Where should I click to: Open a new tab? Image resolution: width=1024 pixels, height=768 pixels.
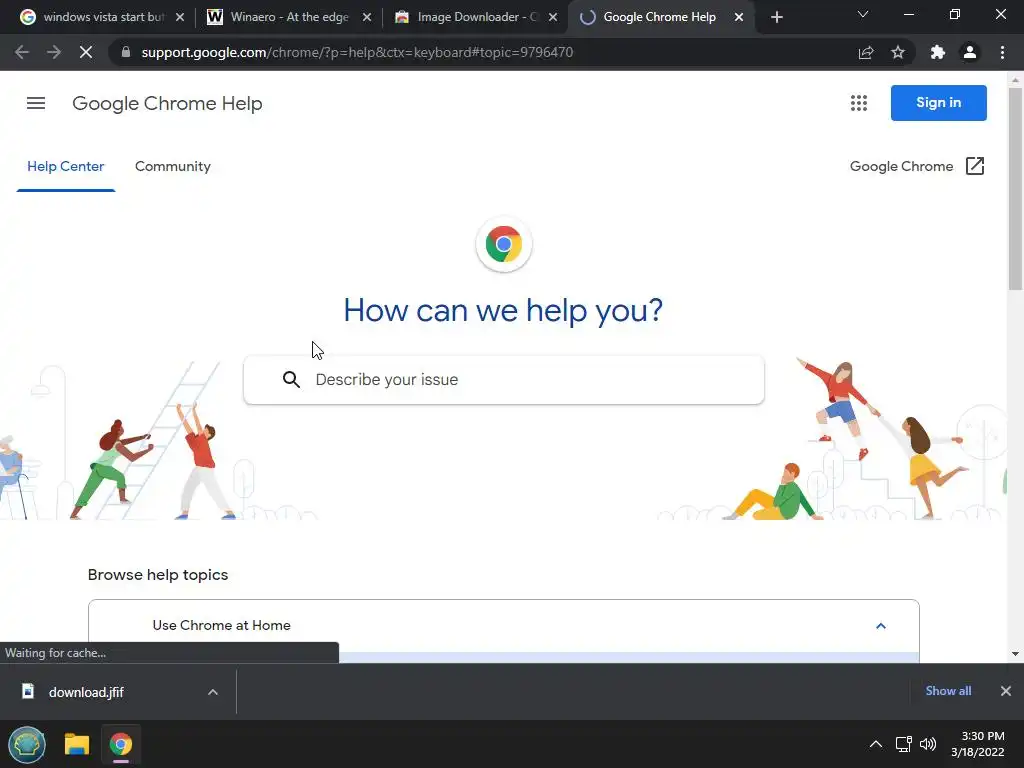tap(776, 17)
